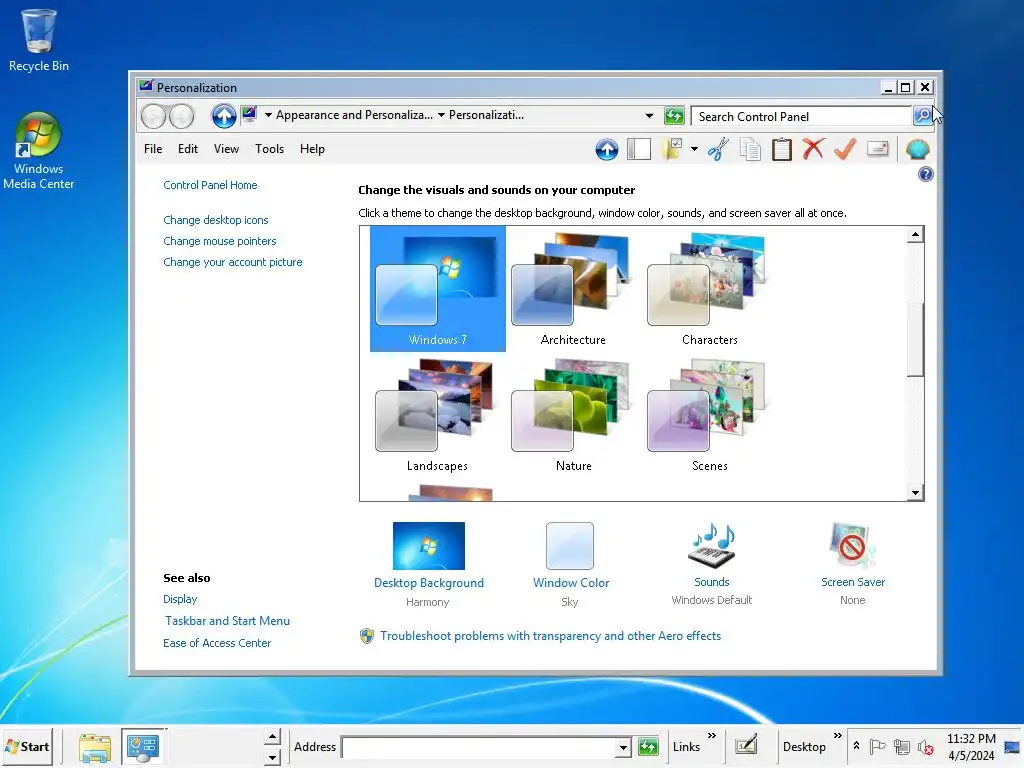Viewport: 1024px width, 768px height.
Task: Select the Scenes theme
Action: (709, 415)
